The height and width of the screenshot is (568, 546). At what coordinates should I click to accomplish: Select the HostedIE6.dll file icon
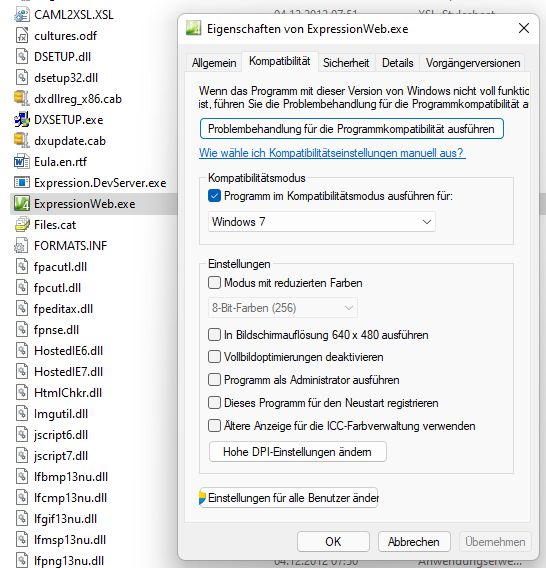pyautogui.click(x=22, y=351)
